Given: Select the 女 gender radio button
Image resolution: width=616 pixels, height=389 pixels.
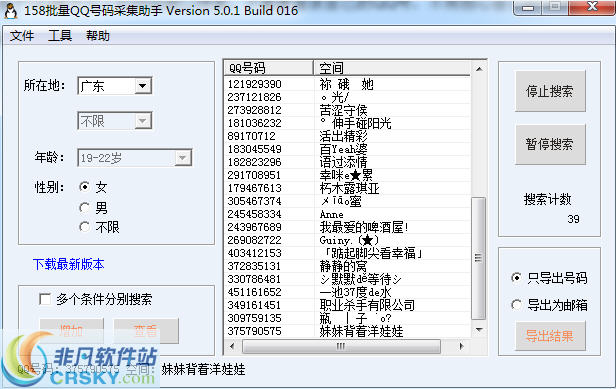Looking at the screenshot, I should click(84, 187).
